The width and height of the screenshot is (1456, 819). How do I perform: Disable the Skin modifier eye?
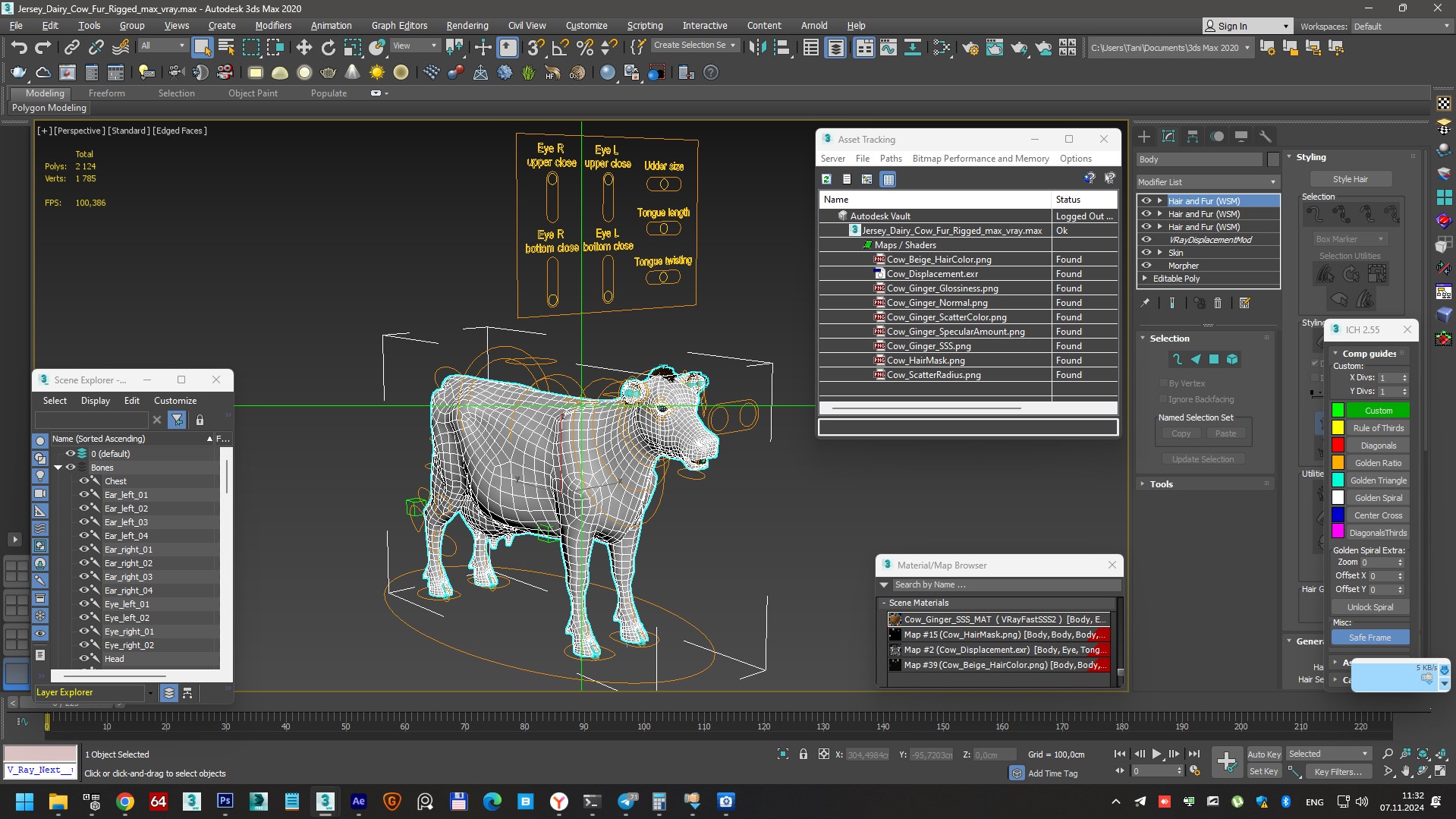1146,252
